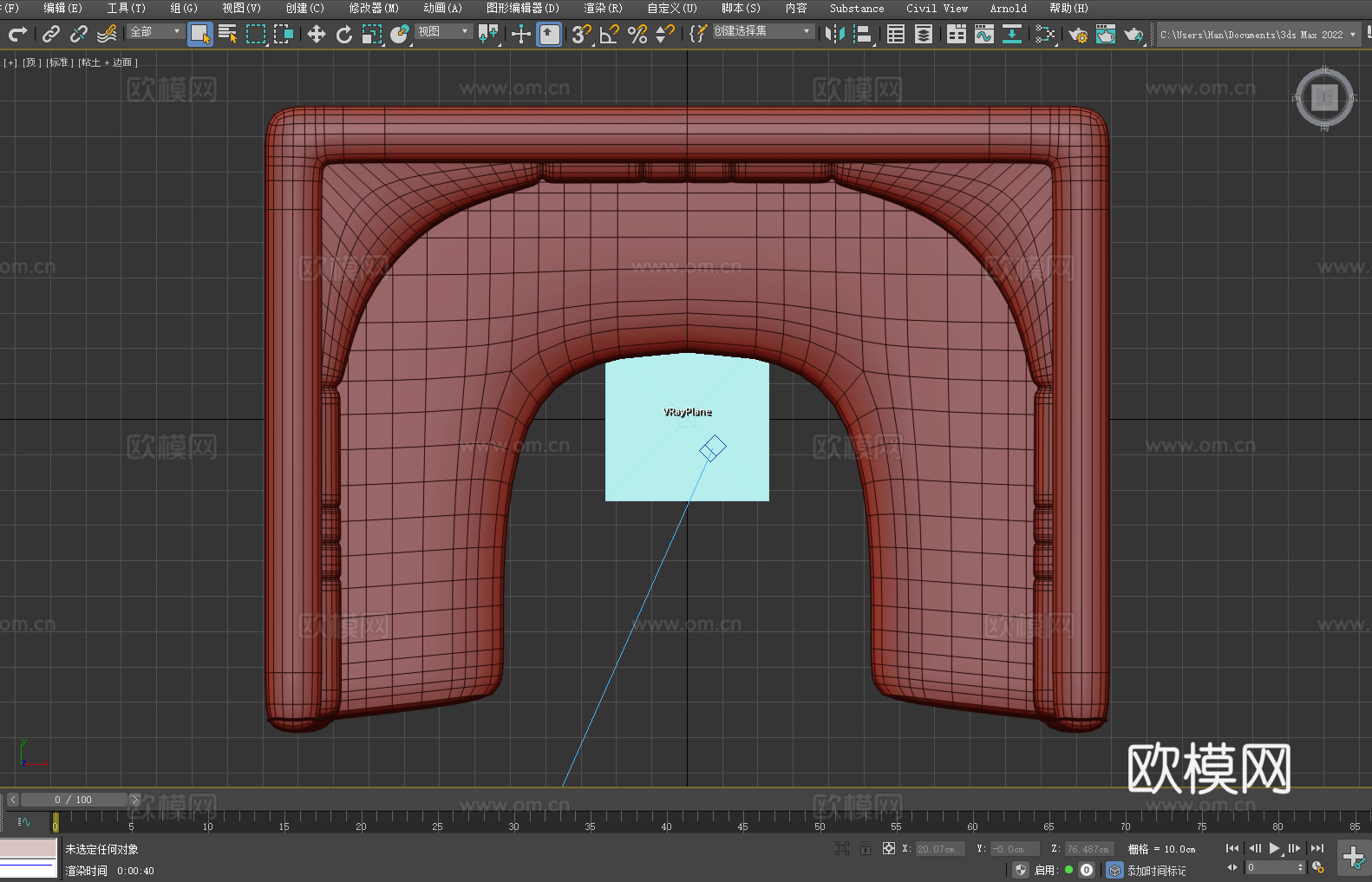
Task: Open the 全部 selection filter dropdown
Action: point(155,31)
